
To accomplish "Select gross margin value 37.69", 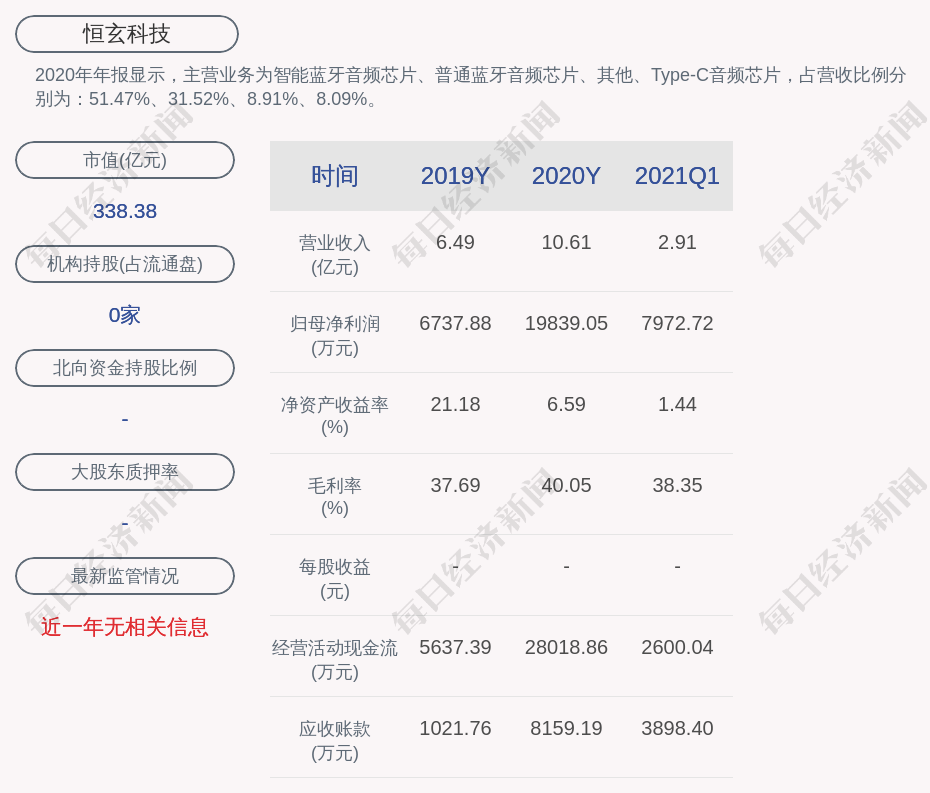I will point(455,485).
